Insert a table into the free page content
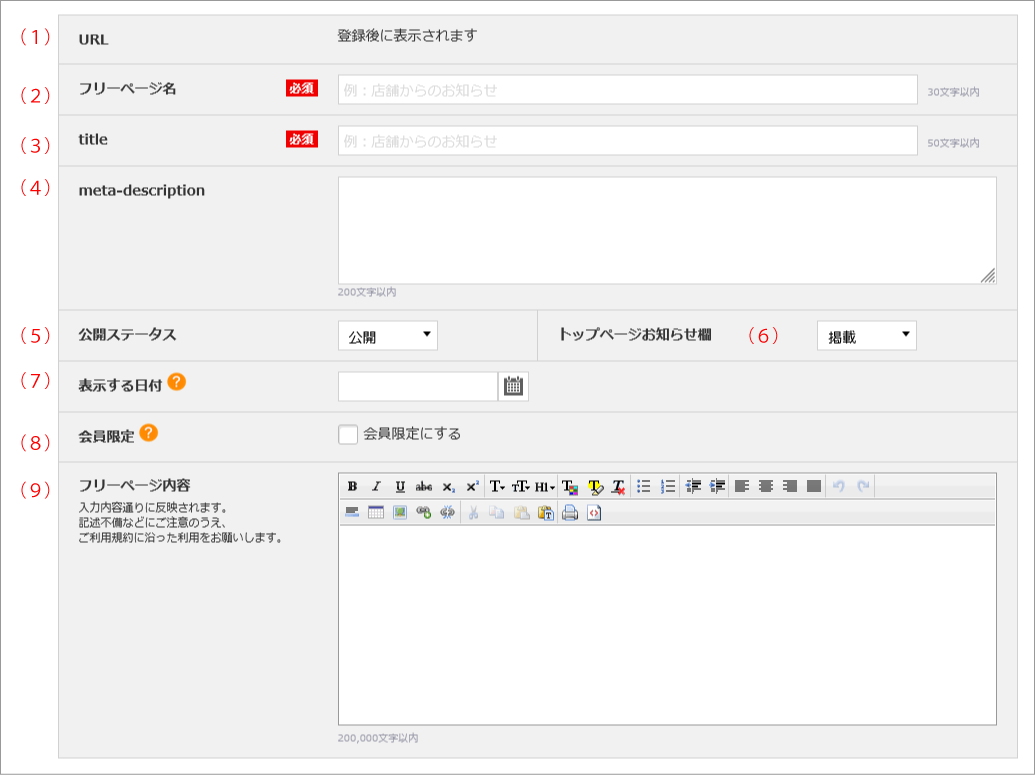The width and height of the screenshot is (1035, 775). coord(376,513)
